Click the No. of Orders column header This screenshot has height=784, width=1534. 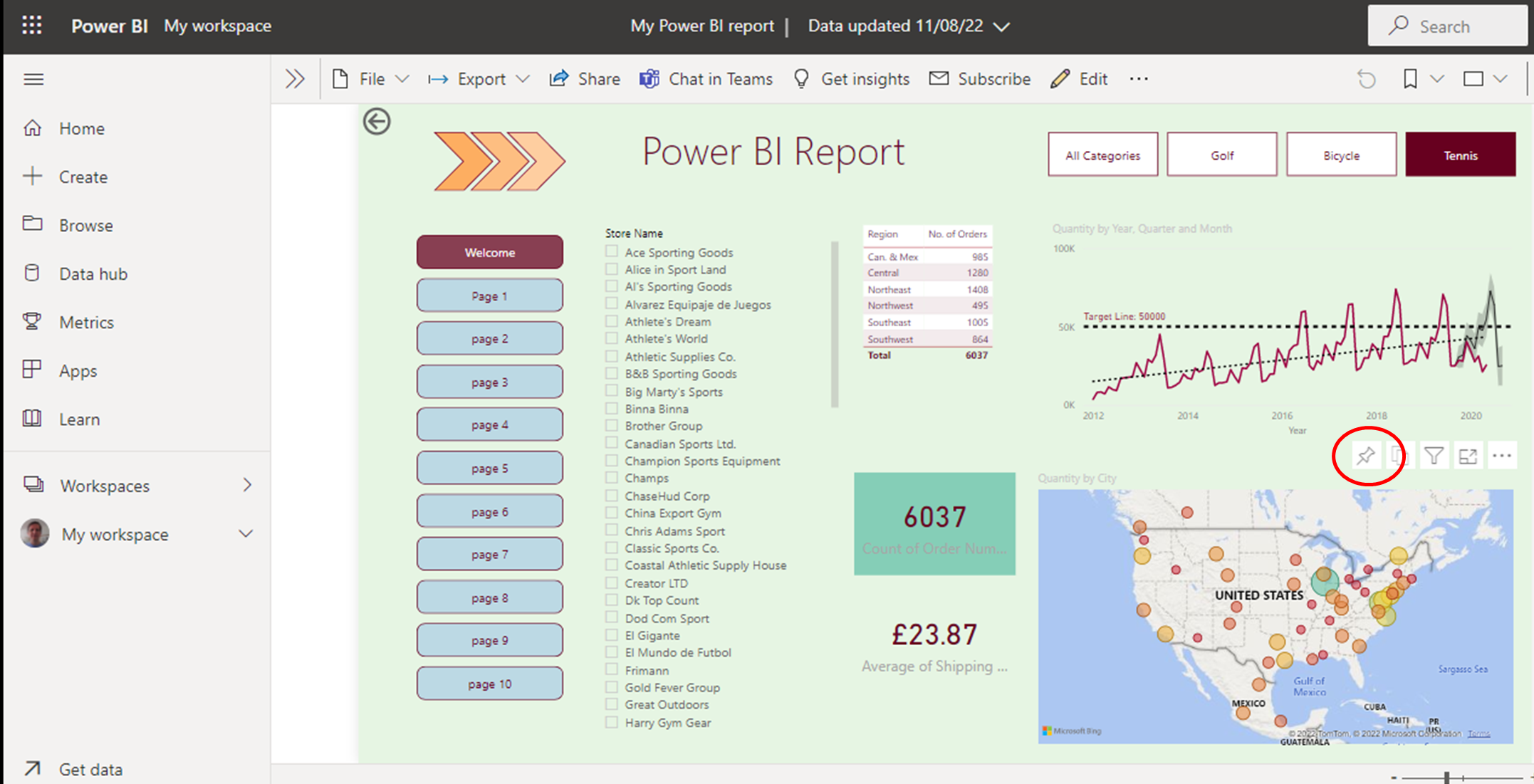click(x=957, y=234)
